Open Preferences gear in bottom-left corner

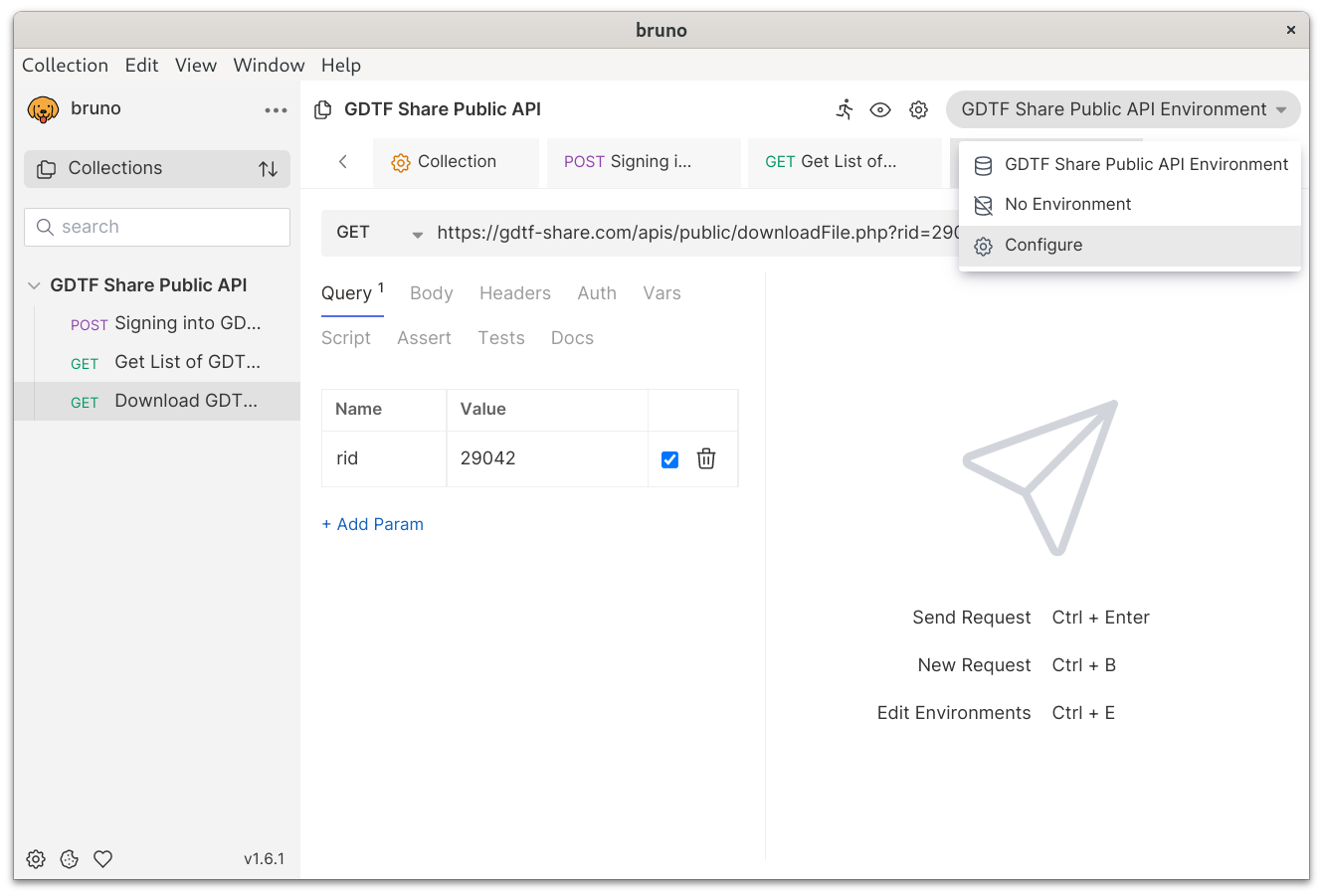[36, 859]
